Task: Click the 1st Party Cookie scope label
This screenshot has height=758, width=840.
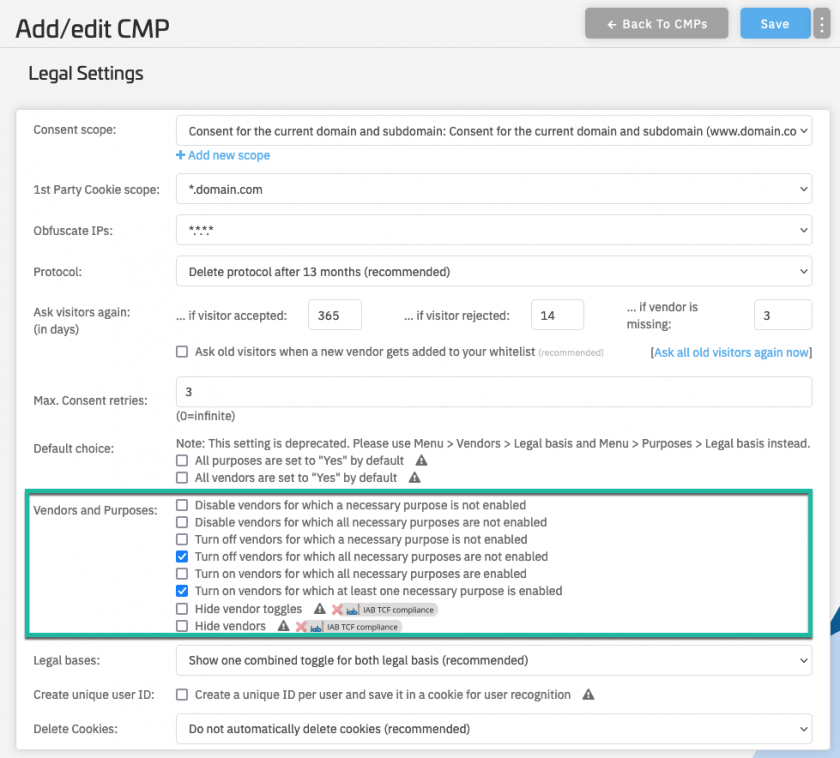Action: click(96, 190)
